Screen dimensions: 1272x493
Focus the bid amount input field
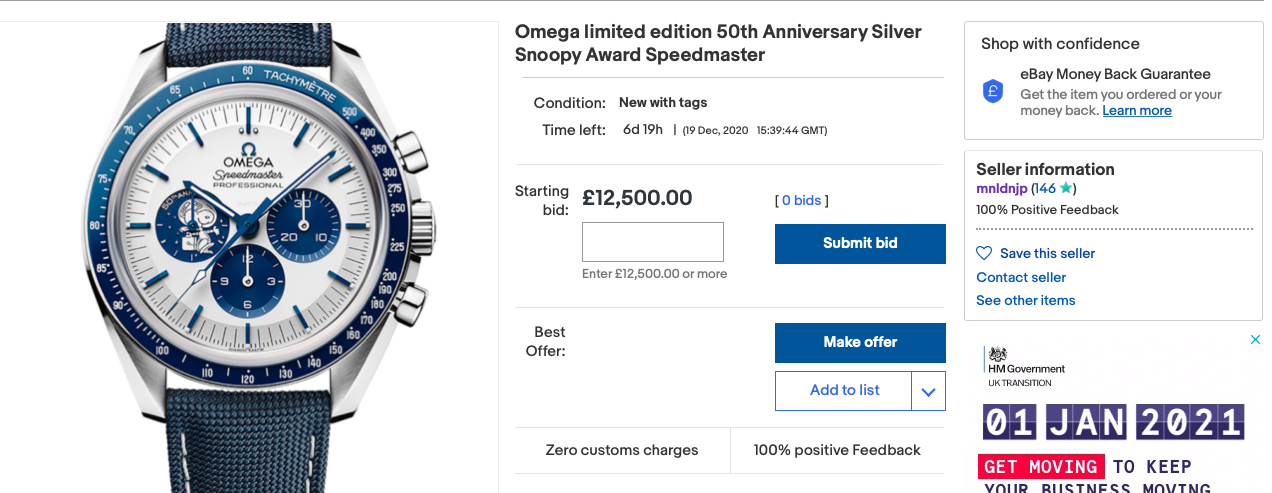tap(652, 243)
